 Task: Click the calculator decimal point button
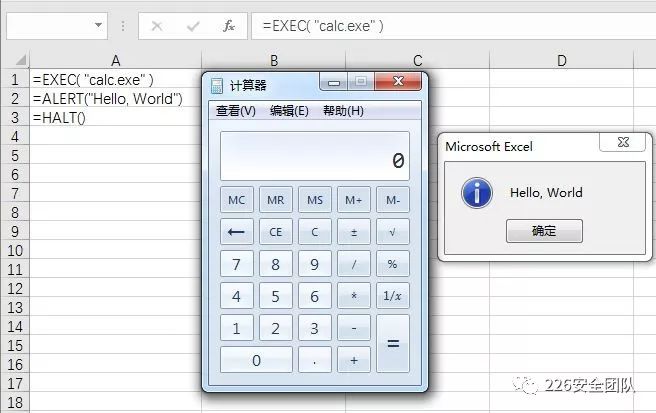315,360
